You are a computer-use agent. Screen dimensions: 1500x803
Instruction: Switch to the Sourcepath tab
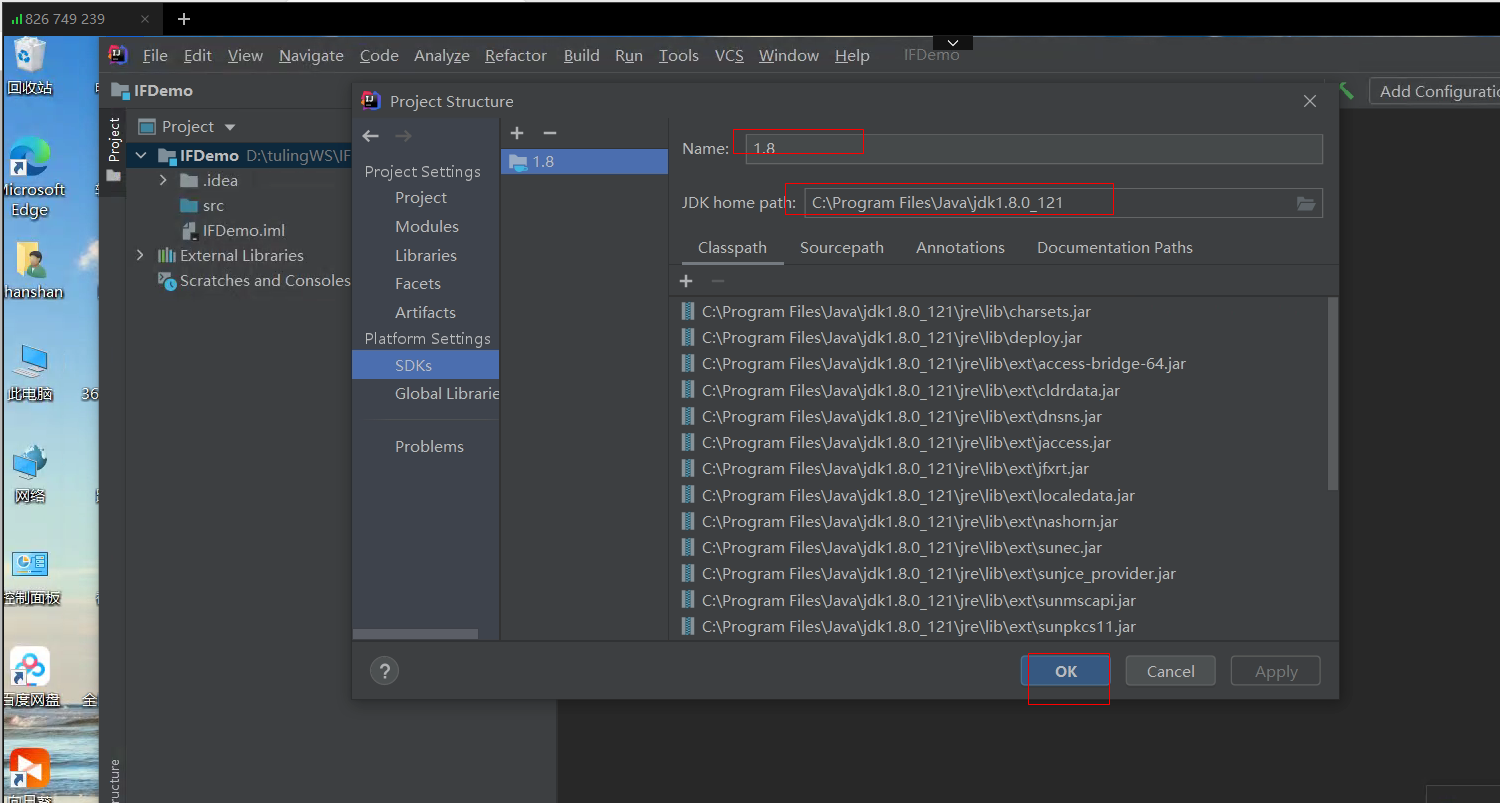tap(842, 248)
